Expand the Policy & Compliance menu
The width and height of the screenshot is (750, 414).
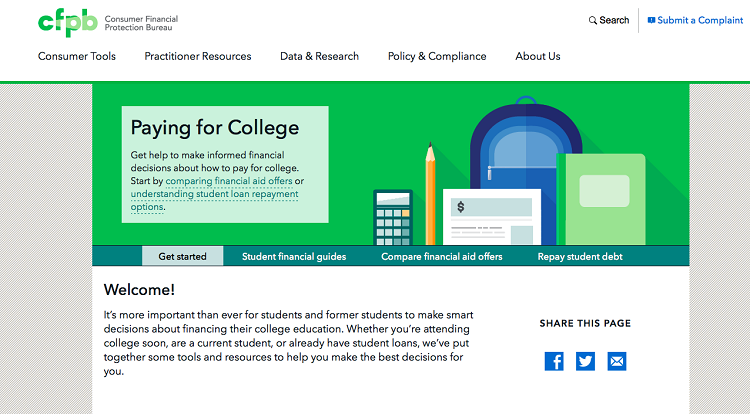click(x=437, y=56)
